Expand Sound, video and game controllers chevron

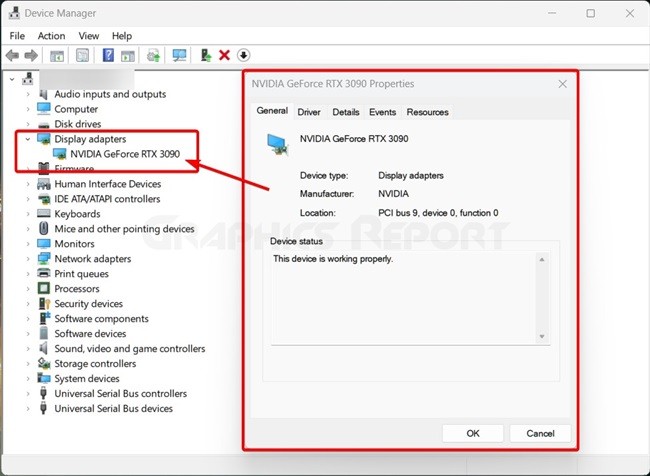coord(28,348)
